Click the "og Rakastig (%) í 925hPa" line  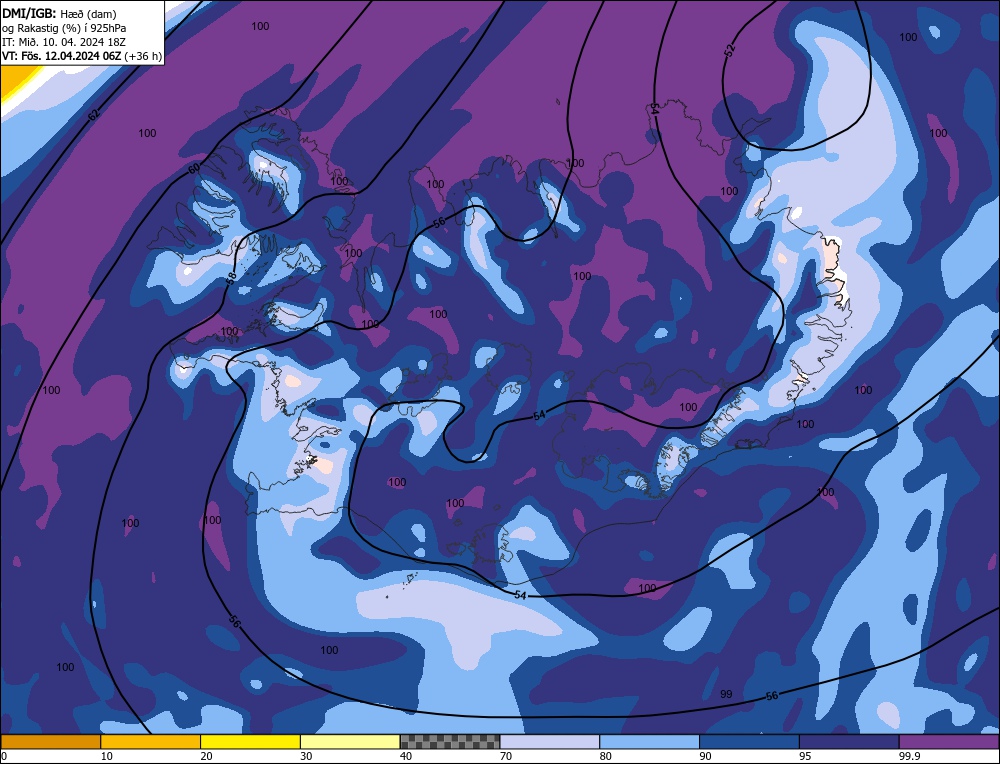64,28
